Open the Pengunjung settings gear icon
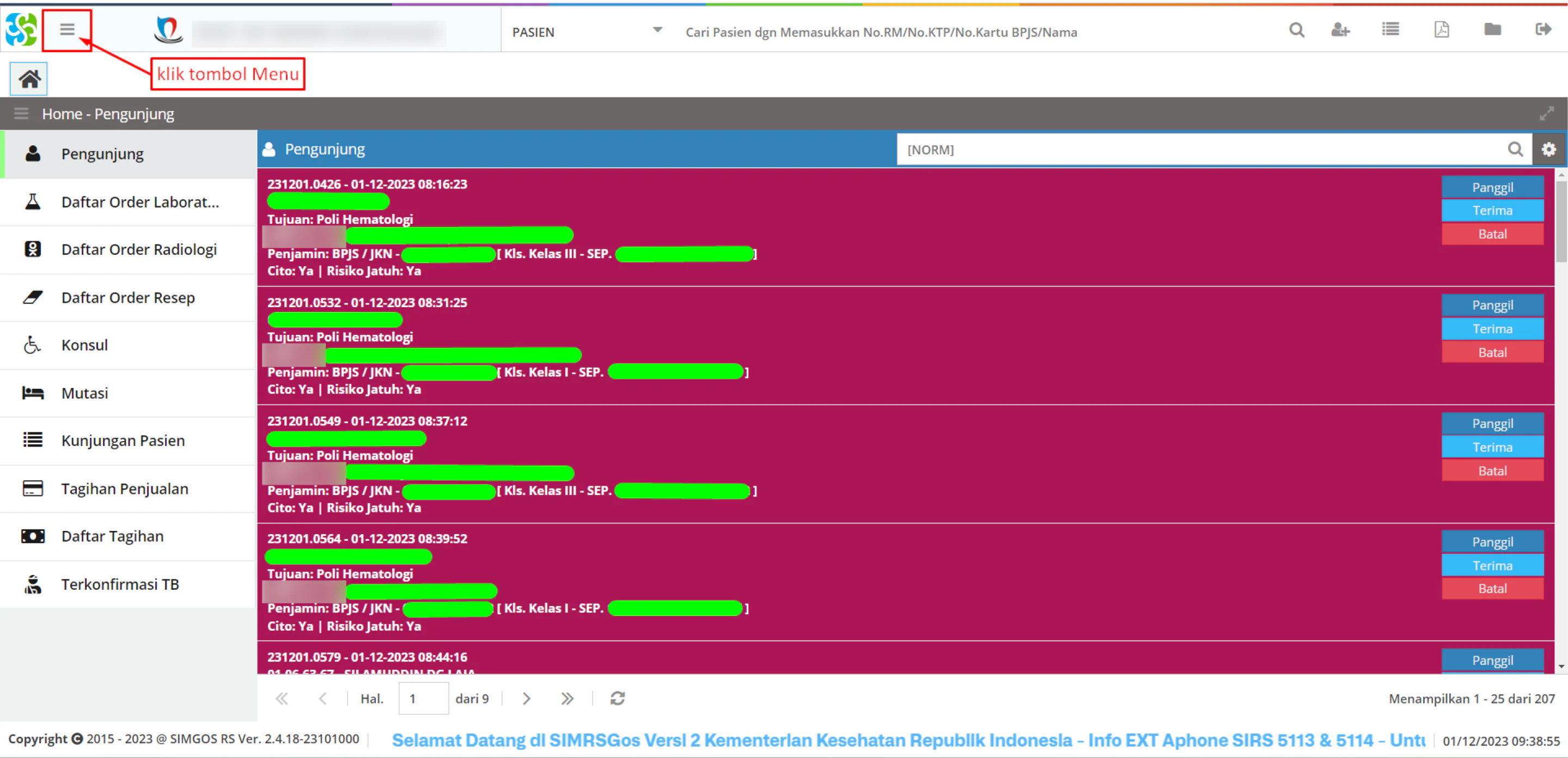Viewport: 1568px width, 758px height. (1549, 149)
